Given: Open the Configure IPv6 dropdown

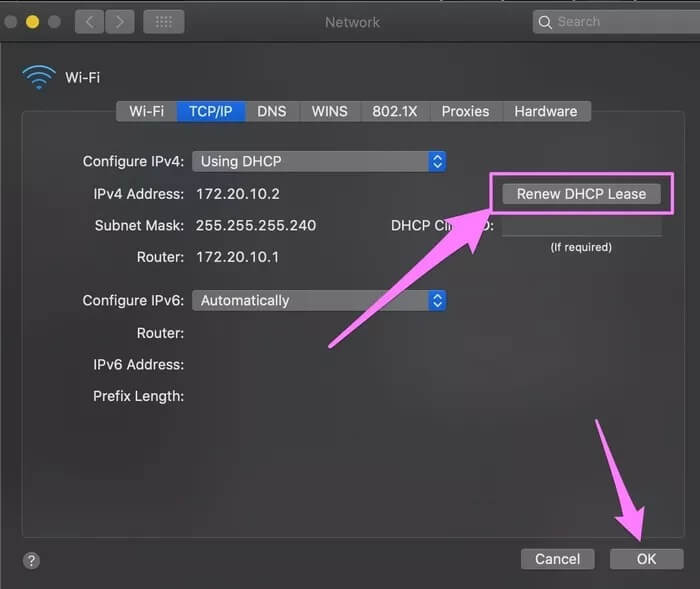Looking at the screenshot, I should (x=319, y=301).
